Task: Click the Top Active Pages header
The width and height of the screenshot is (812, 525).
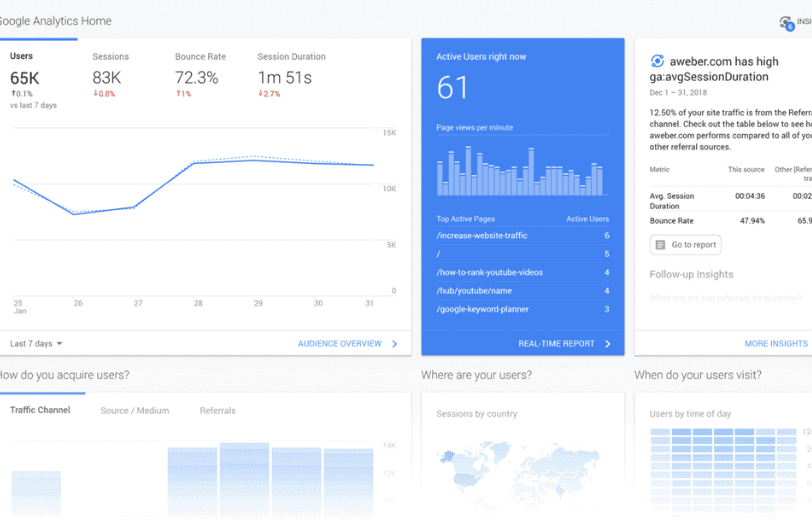Action: [x=466, y=219]
